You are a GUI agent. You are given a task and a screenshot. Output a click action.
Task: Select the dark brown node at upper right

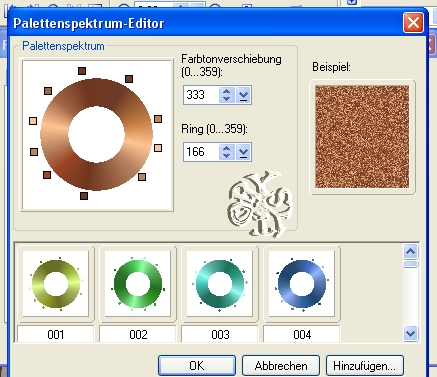click(129, 79)
